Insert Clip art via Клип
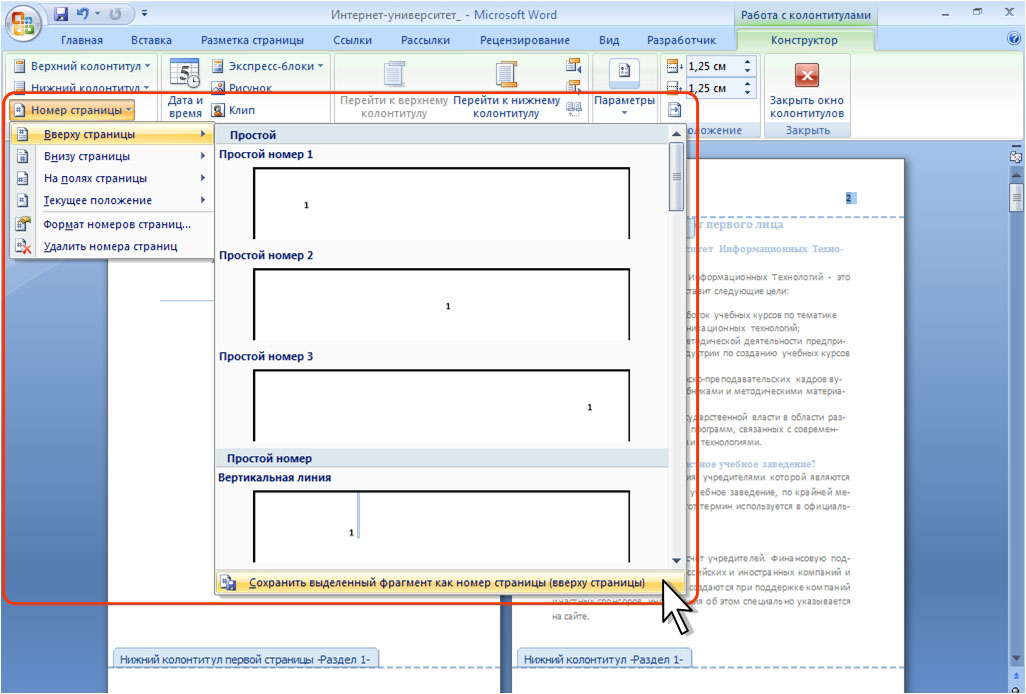 click(234, 110)
